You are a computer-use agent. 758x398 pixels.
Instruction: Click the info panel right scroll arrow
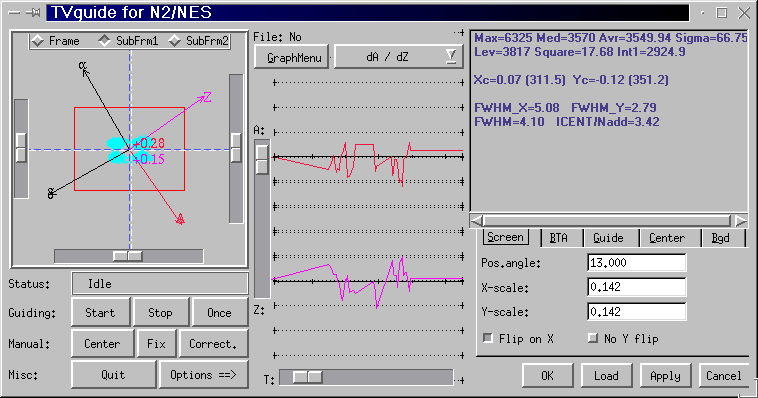pos(741,221)
